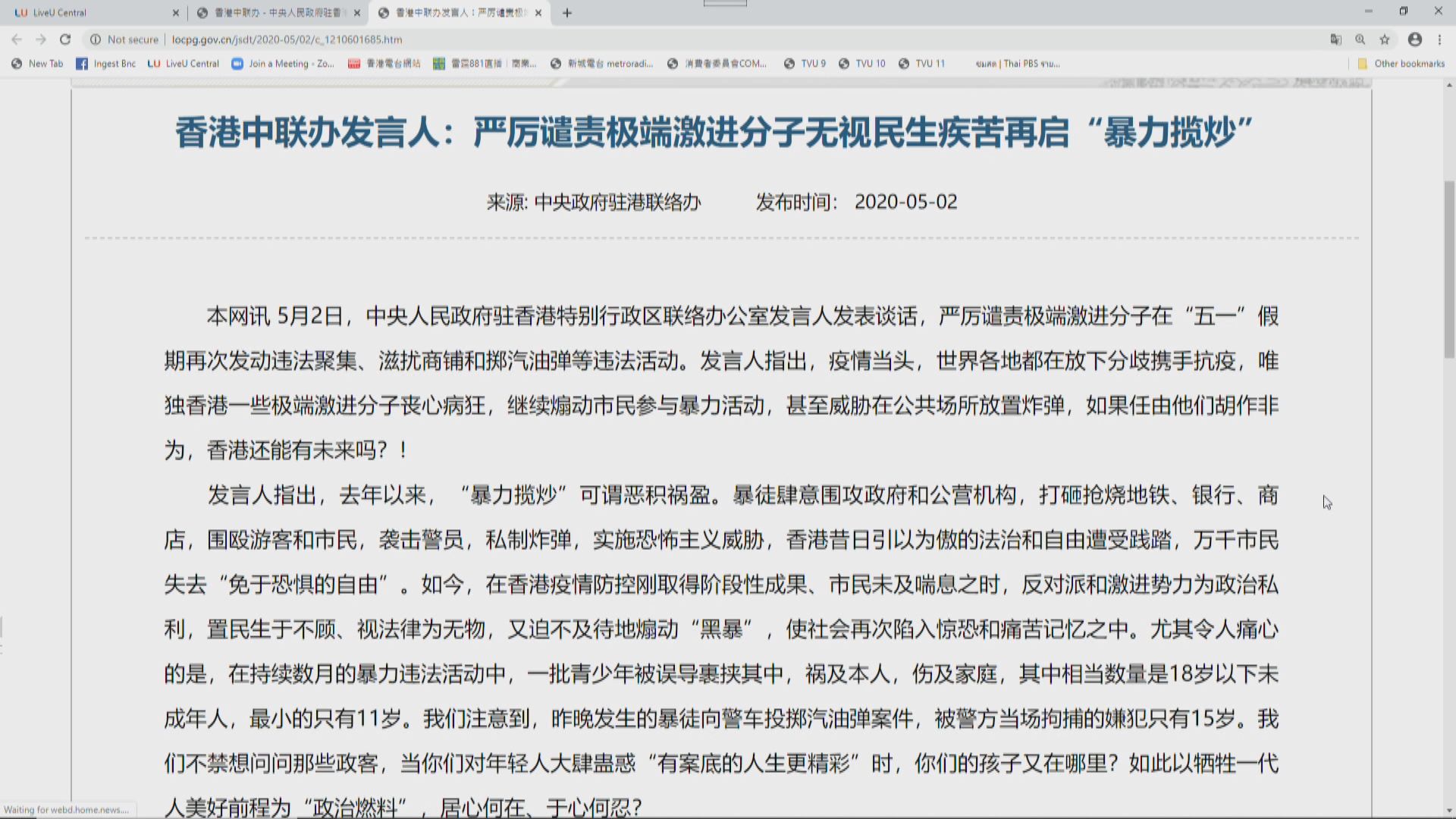Open the TVU 9 bookmark
This screenshot has width=1456, height=819.
(806, 64)
